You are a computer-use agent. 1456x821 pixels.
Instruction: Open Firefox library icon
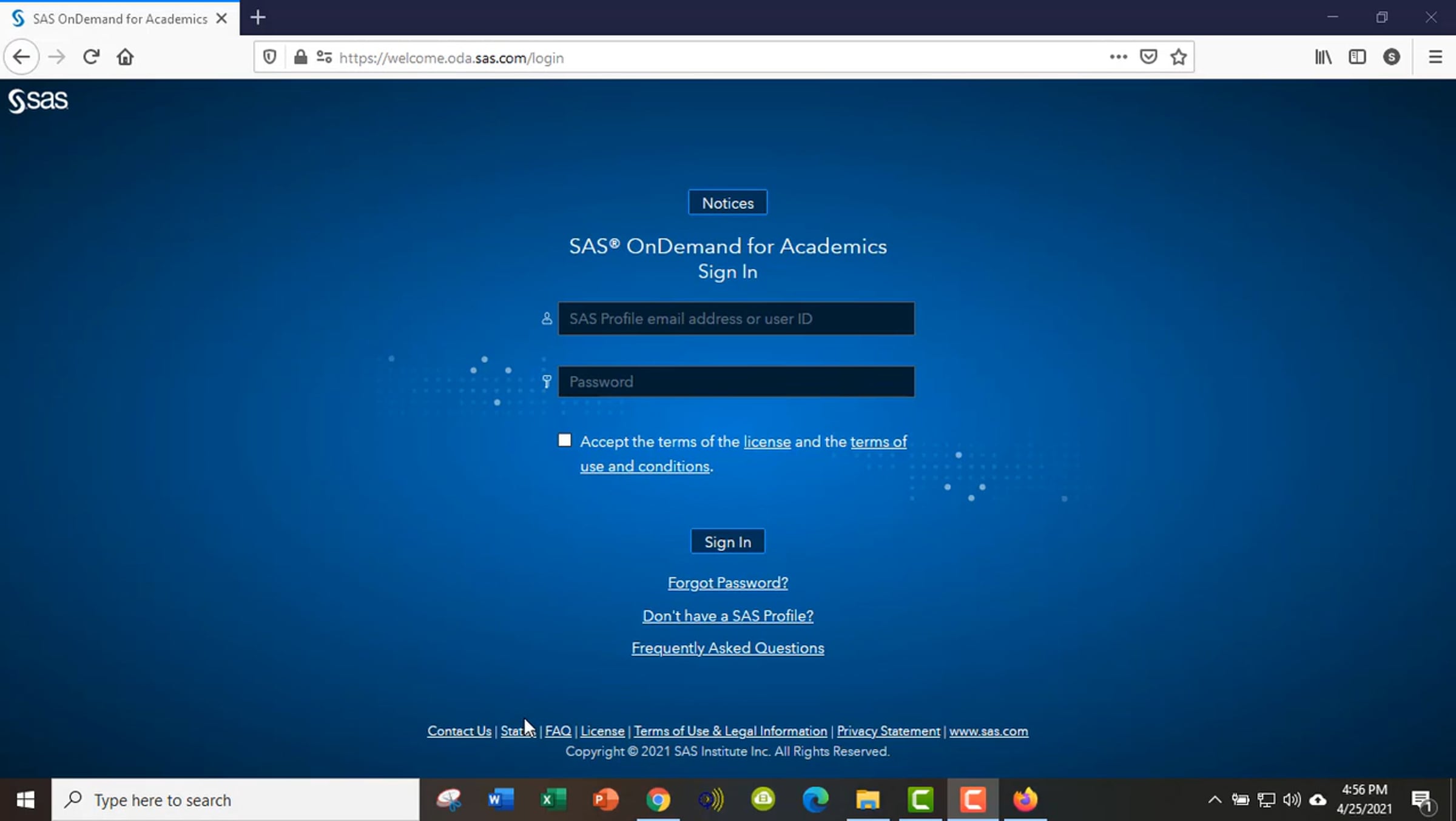pos(1323,57)
